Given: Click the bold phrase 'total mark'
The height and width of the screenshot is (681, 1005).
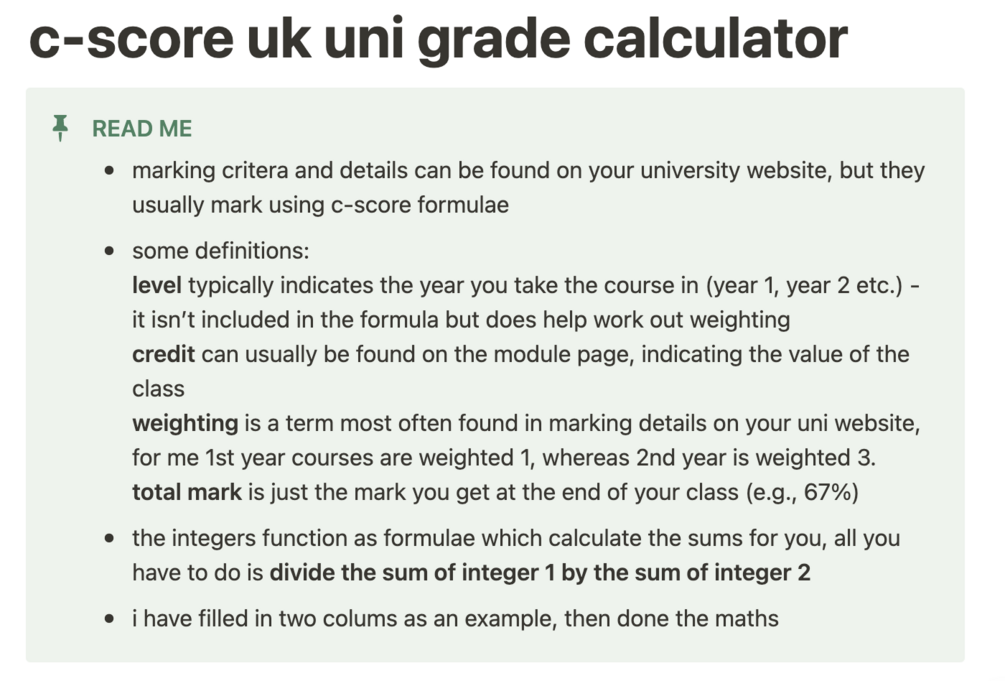Looking at the screenshot, I should click(x=187, y=492).
